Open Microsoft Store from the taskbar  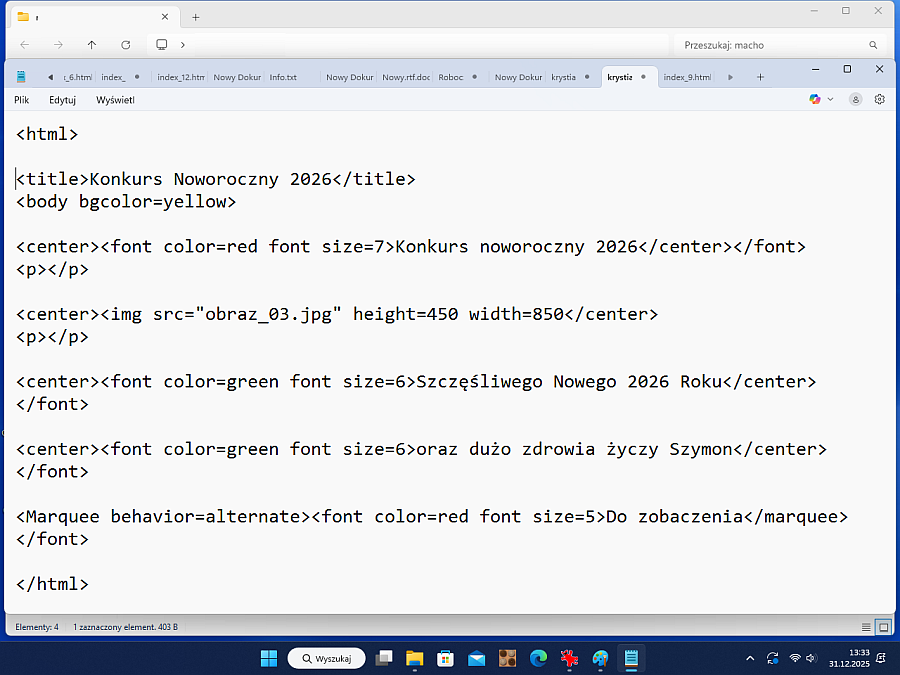point(446,658)
